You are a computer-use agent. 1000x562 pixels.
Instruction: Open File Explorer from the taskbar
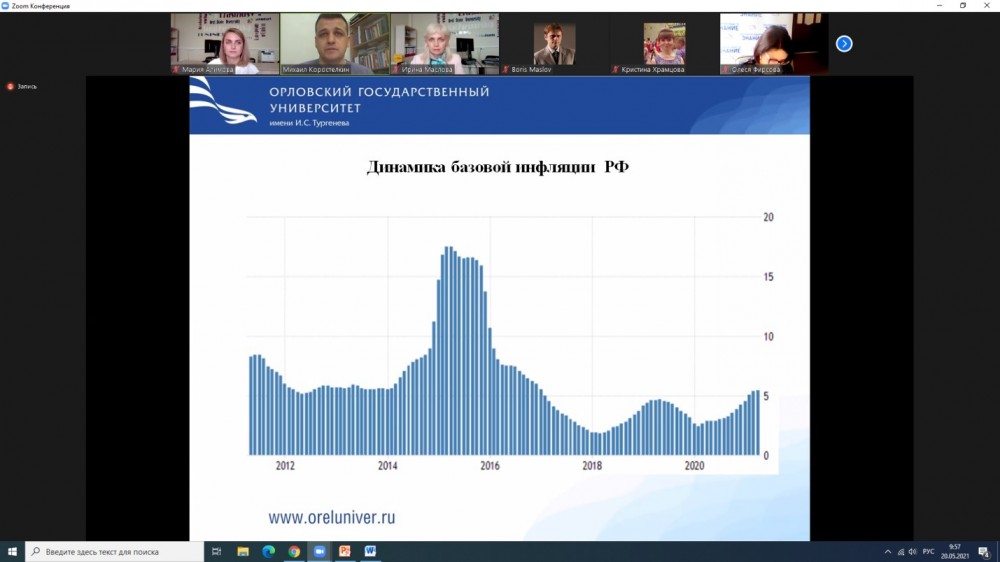pos(243,551)
